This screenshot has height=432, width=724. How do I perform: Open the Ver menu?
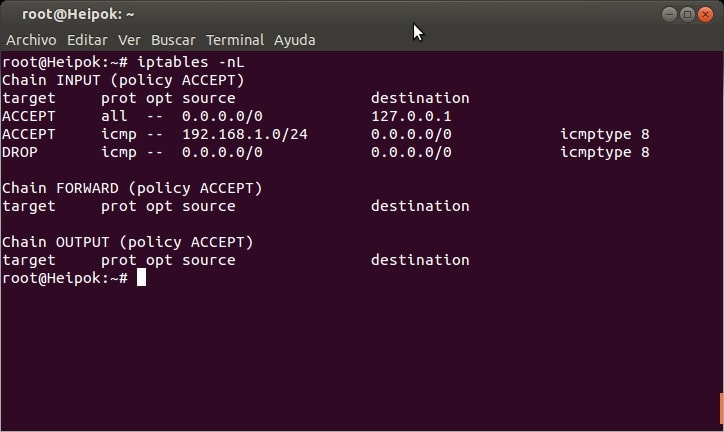point(129,40)
